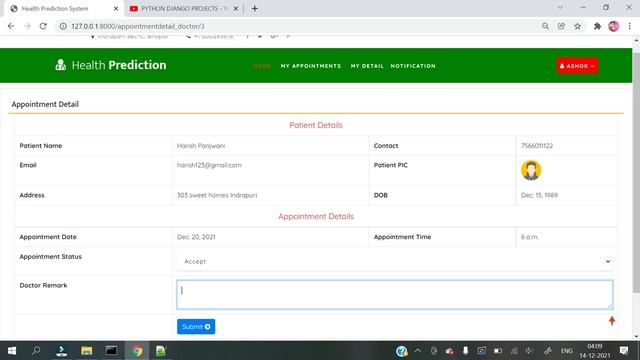The image size is (640, 360).
Task: Open the Appointment Status Accept dropdown
Action: [395, 261]
